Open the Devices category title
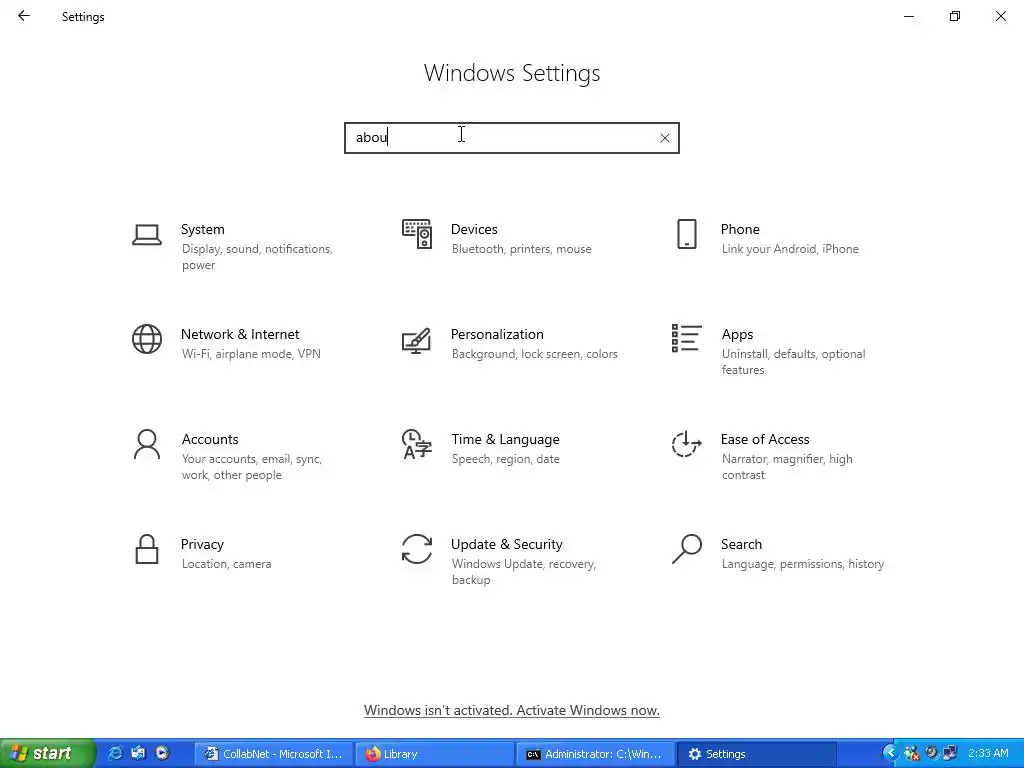 (474, 229)
